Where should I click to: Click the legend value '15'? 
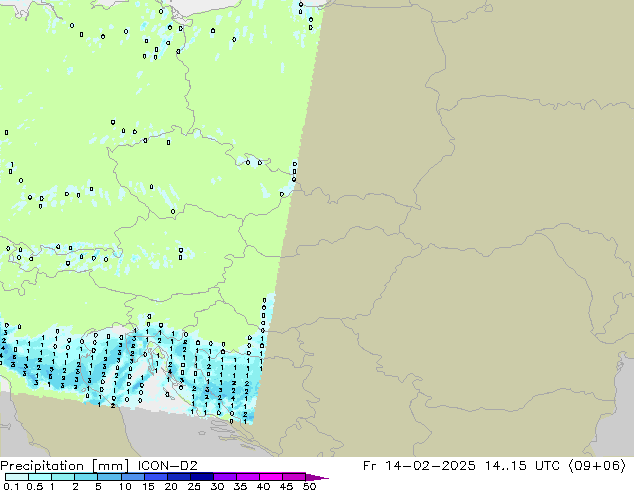148,486
